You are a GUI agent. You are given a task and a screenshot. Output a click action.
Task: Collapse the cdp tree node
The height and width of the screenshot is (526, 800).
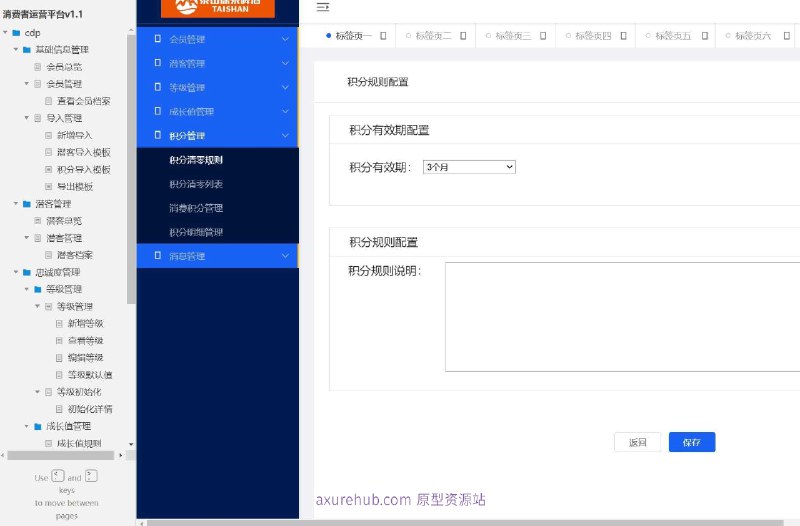(x=6, y=32)
